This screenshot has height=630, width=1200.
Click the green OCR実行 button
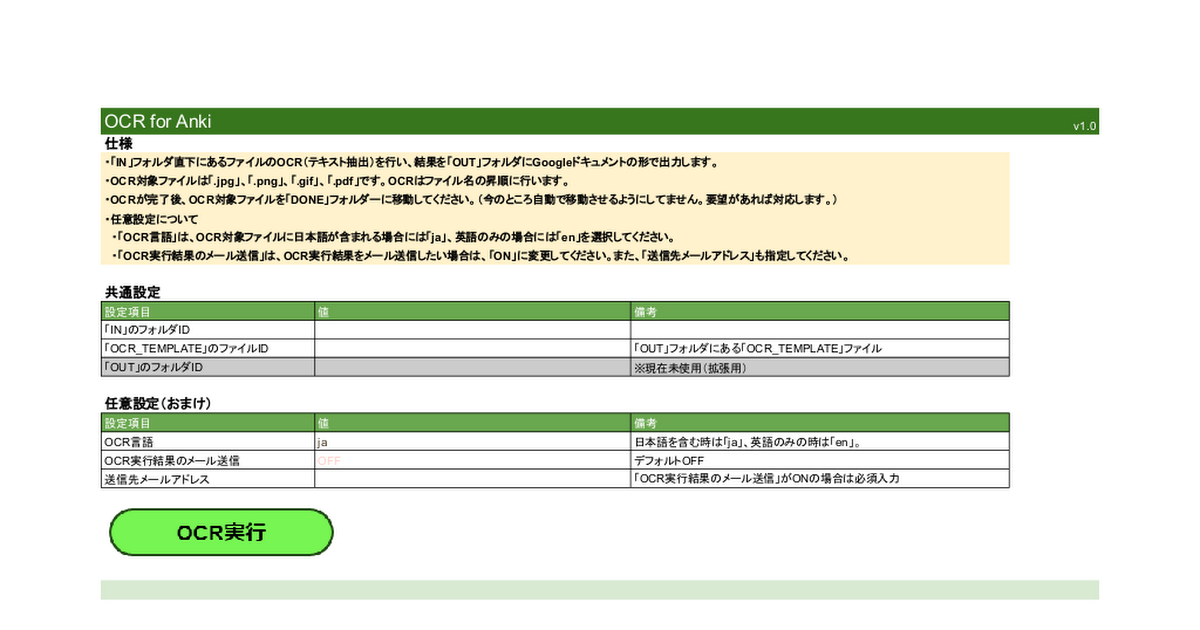tap(221, 532)
